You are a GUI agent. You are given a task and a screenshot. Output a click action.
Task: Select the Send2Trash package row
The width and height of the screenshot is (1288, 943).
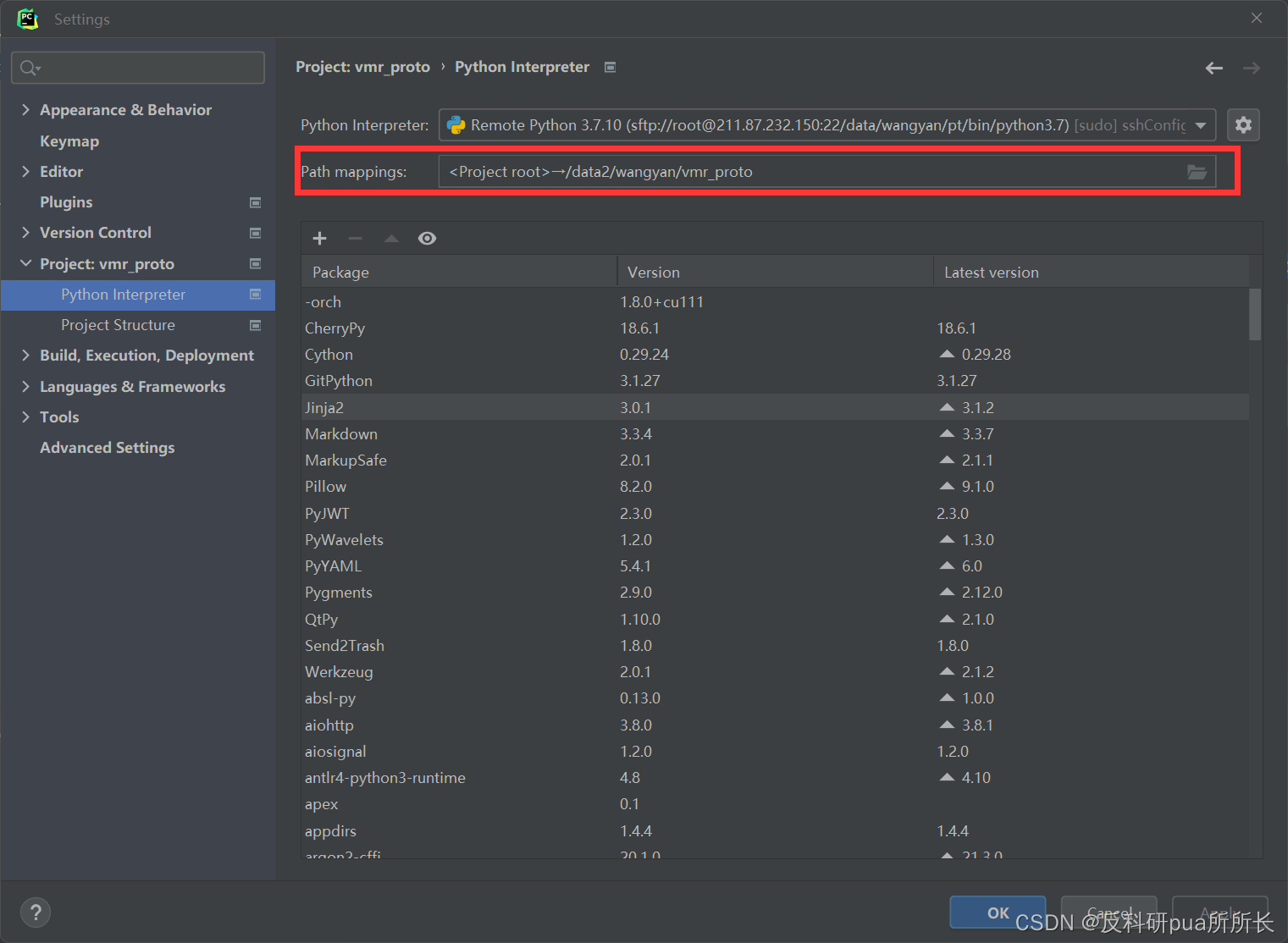click(775, 645)
